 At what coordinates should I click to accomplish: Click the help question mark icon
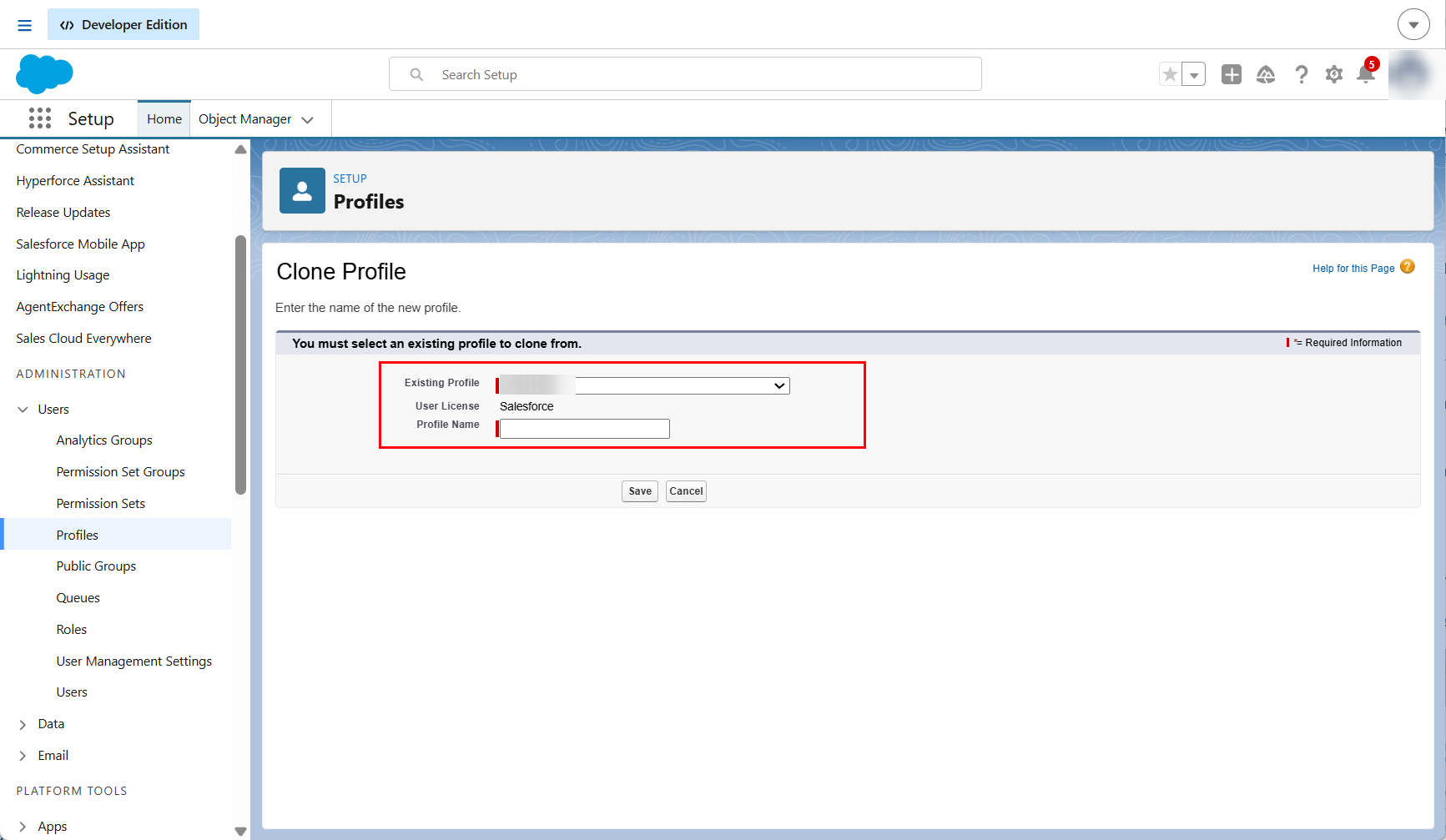tap(1301, 74)
